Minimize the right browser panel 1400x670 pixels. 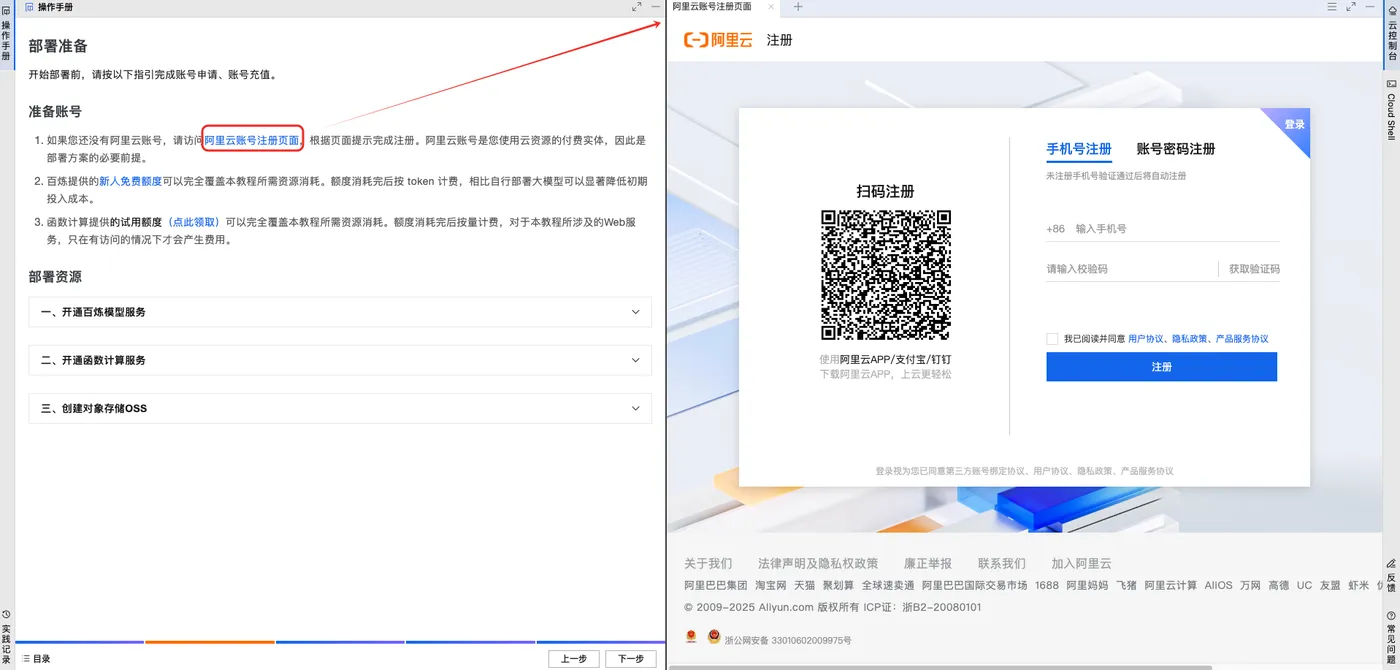1371,7
